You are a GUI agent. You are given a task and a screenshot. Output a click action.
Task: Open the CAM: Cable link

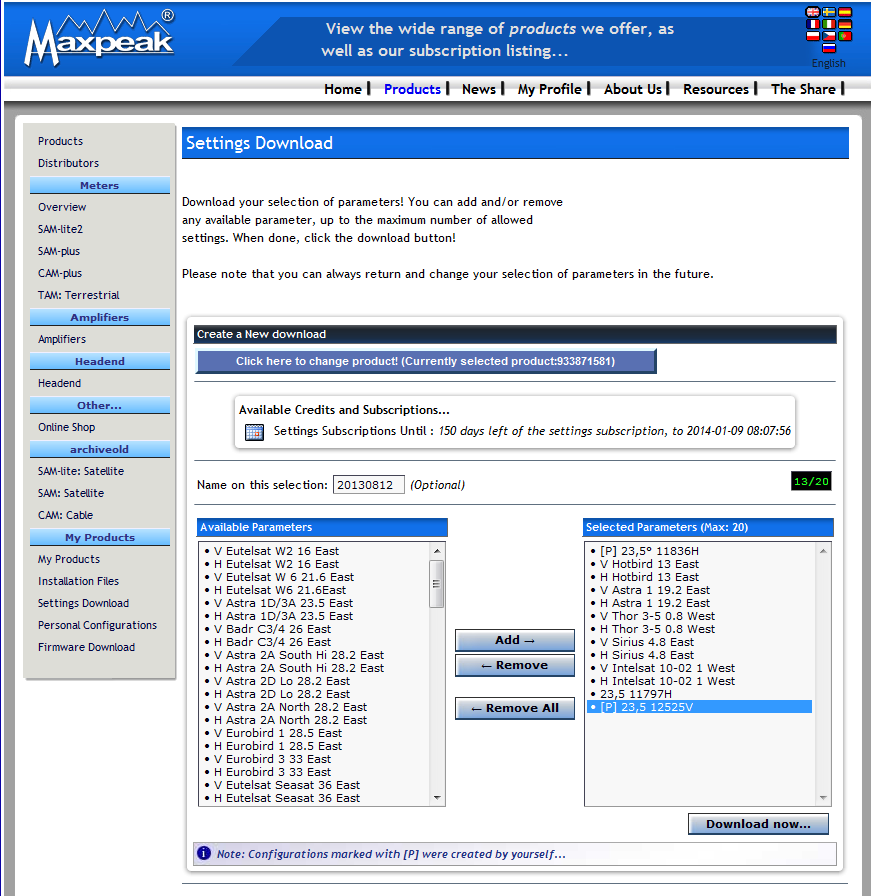click(x=65, y=515)
